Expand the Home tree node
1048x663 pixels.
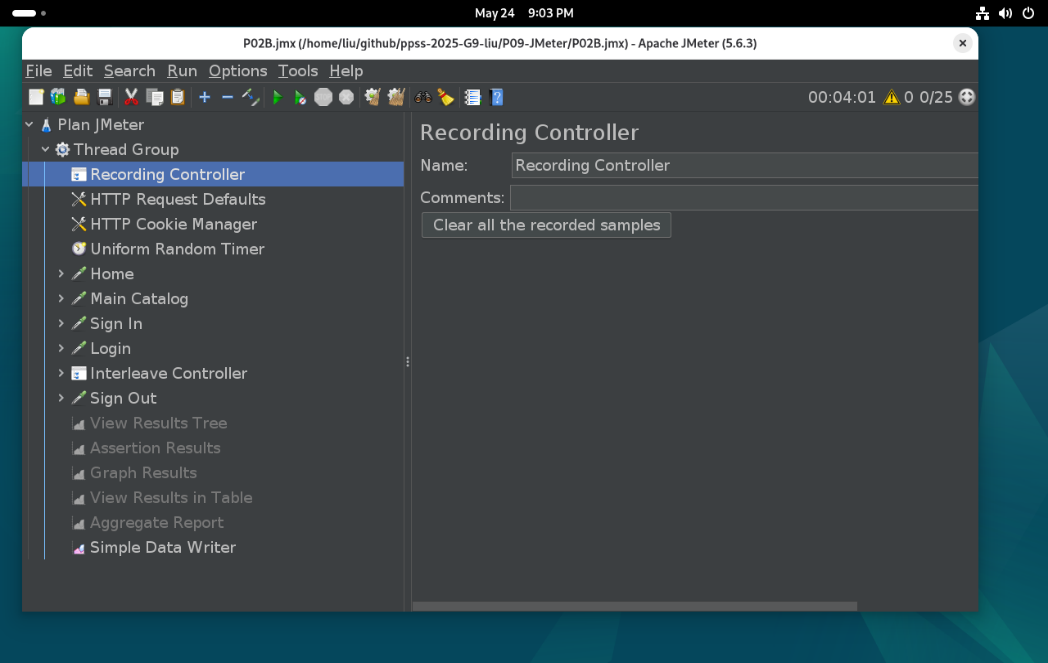click(61, 273)
